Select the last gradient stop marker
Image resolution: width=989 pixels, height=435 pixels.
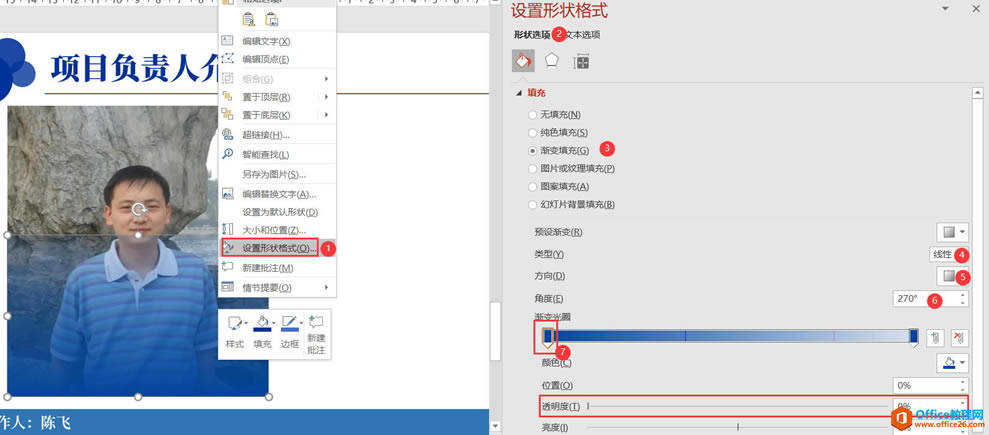coord(913,337)
